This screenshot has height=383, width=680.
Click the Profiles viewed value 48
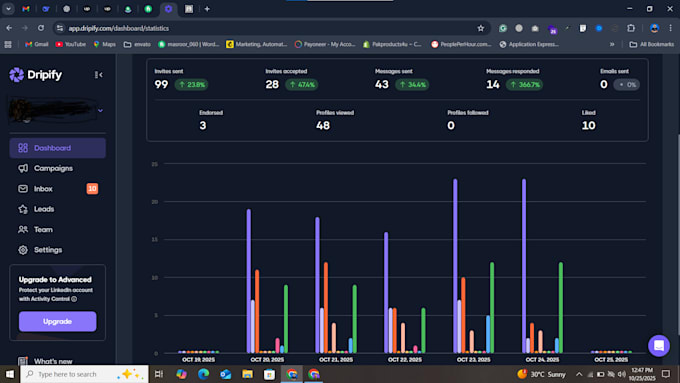coord(323,125)
